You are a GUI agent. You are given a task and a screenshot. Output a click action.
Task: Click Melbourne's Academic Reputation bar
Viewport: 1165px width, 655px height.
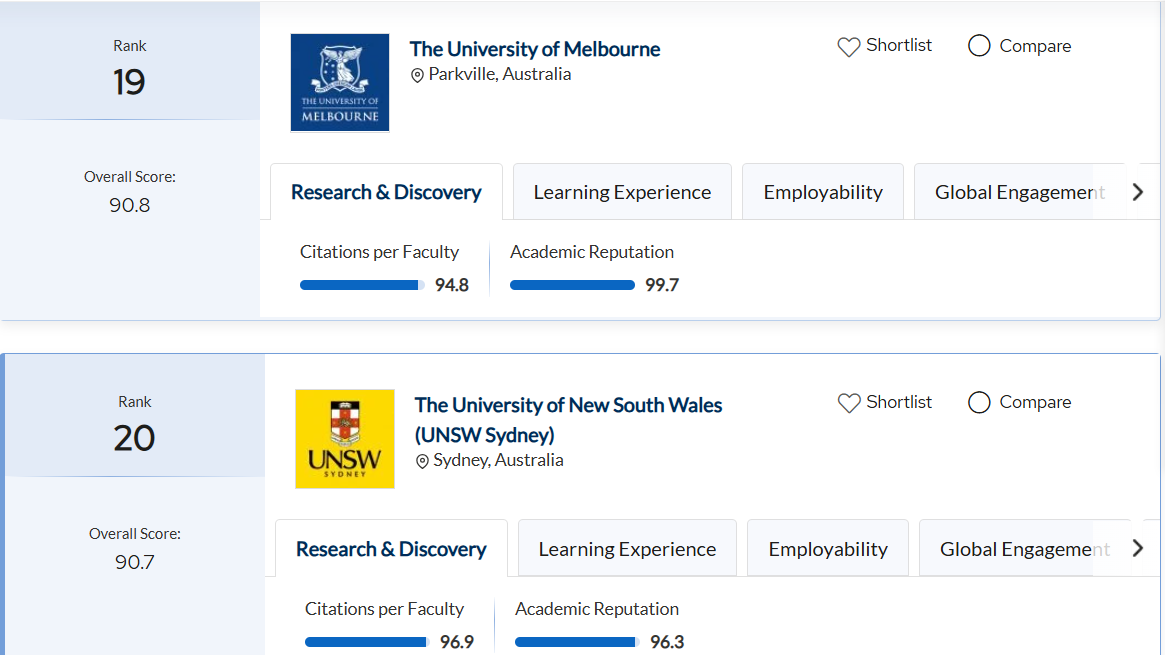[x=572, y=285]
